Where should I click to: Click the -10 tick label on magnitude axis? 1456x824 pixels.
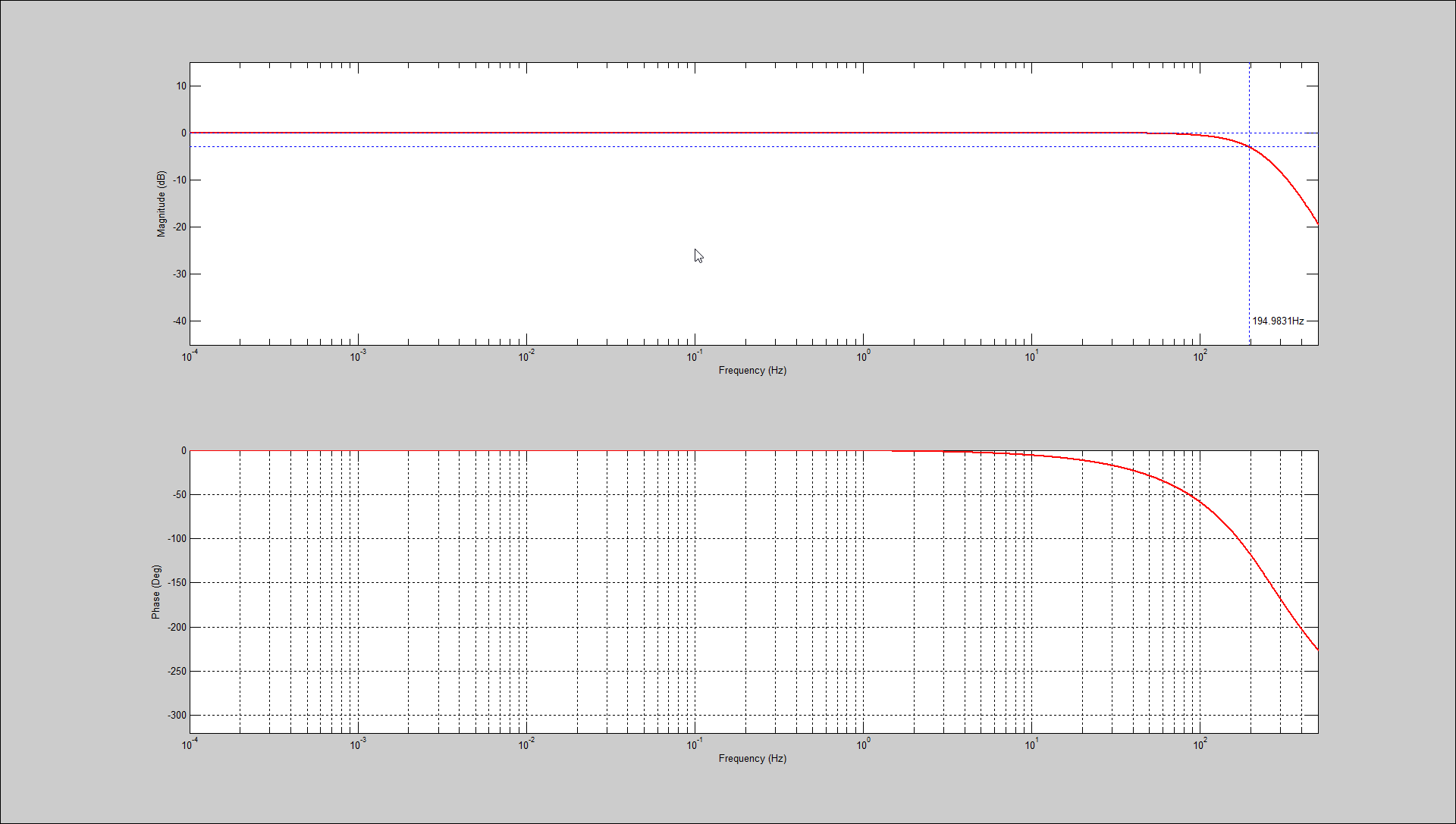click(180, 180)
